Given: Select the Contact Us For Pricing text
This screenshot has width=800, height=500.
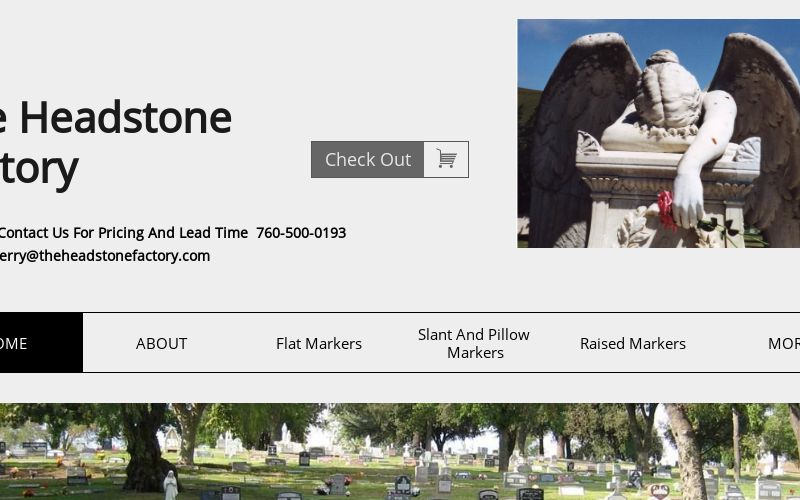Looking at the screenshot, I should pos(124,233).
